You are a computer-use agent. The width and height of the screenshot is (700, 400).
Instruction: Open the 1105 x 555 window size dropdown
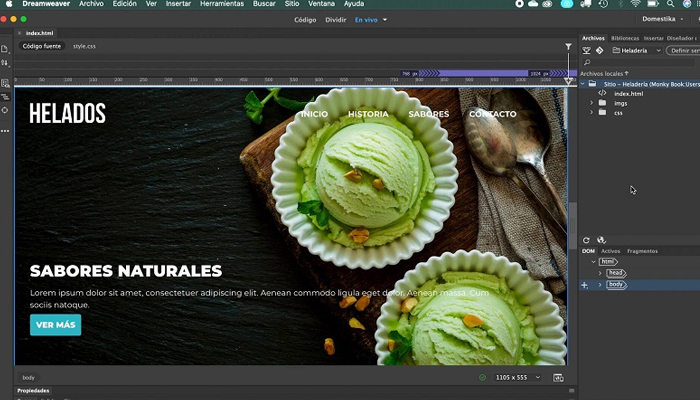point(518,378)
